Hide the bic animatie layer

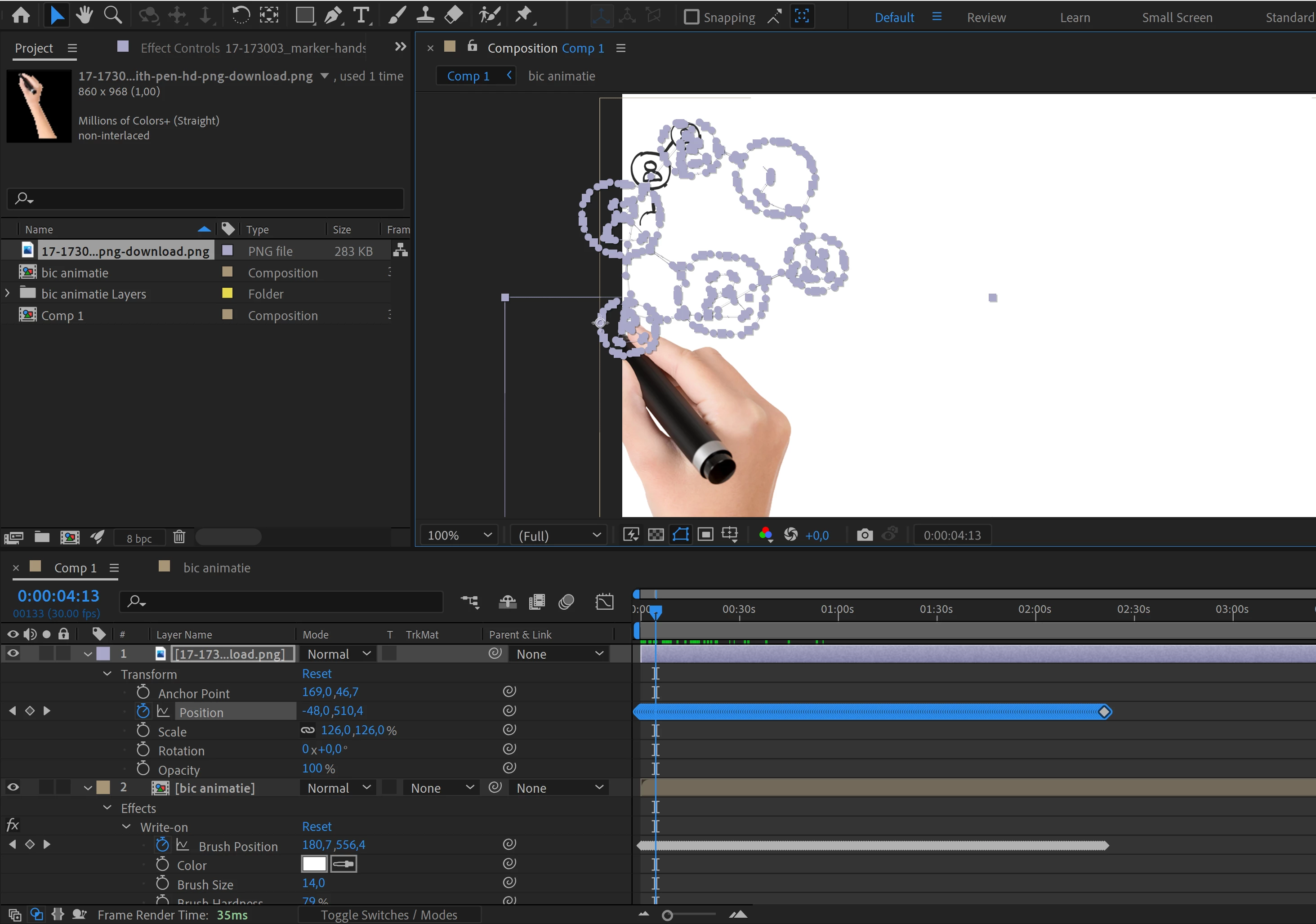[13, 787]
